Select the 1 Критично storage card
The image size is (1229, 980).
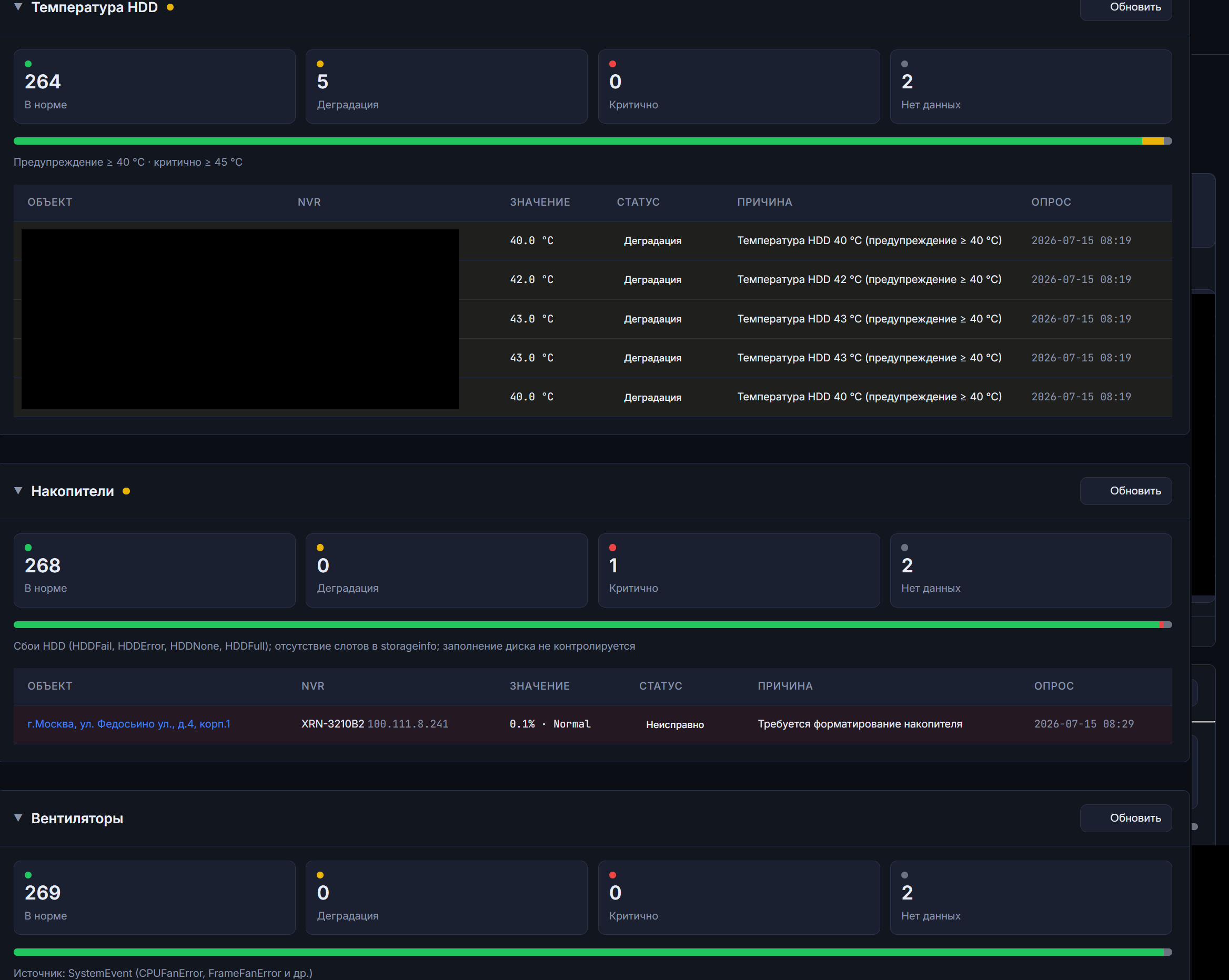[738, 570]
